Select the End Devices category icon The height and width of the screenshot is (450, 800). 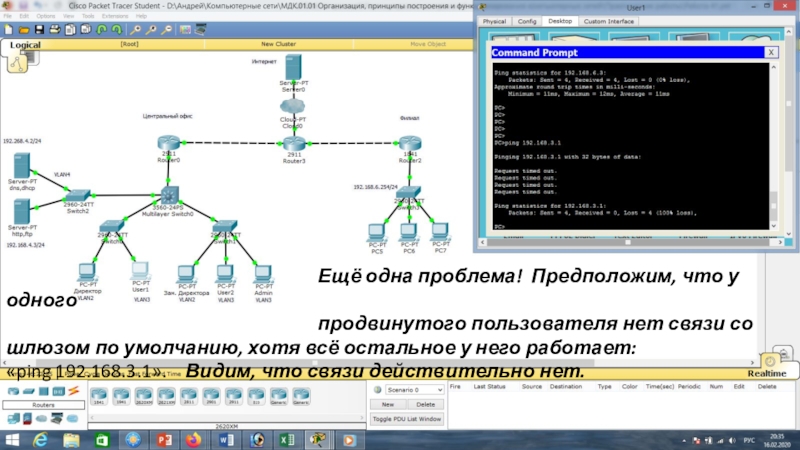pyautogui.click(x=13, y=419)
